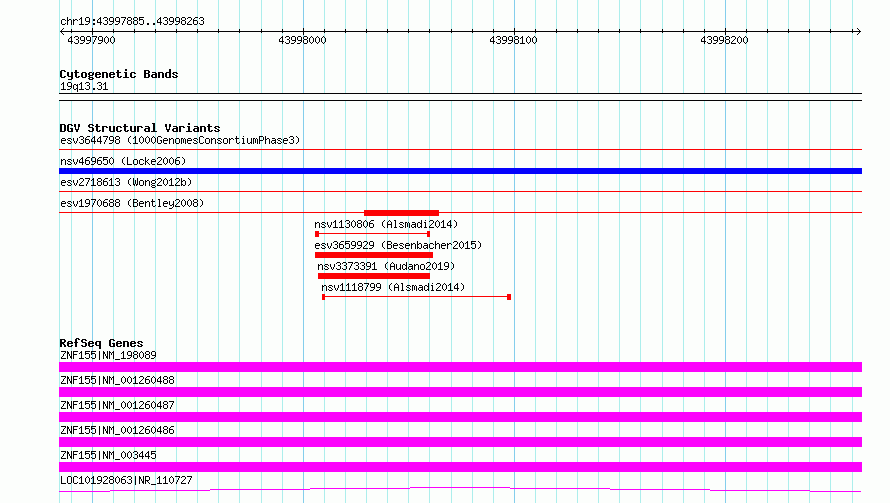The height and width of the screenshot is (503, 890).
Task: Select the 19q13.31 band label
Action: pyautogui.click(x=84, y=86)
